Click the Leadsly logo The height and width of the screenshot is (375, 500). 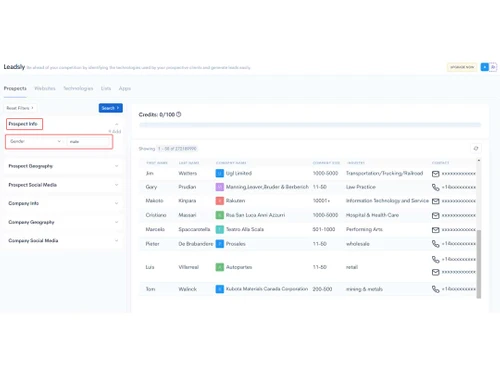pyautogui.click(x=14, y=67)
